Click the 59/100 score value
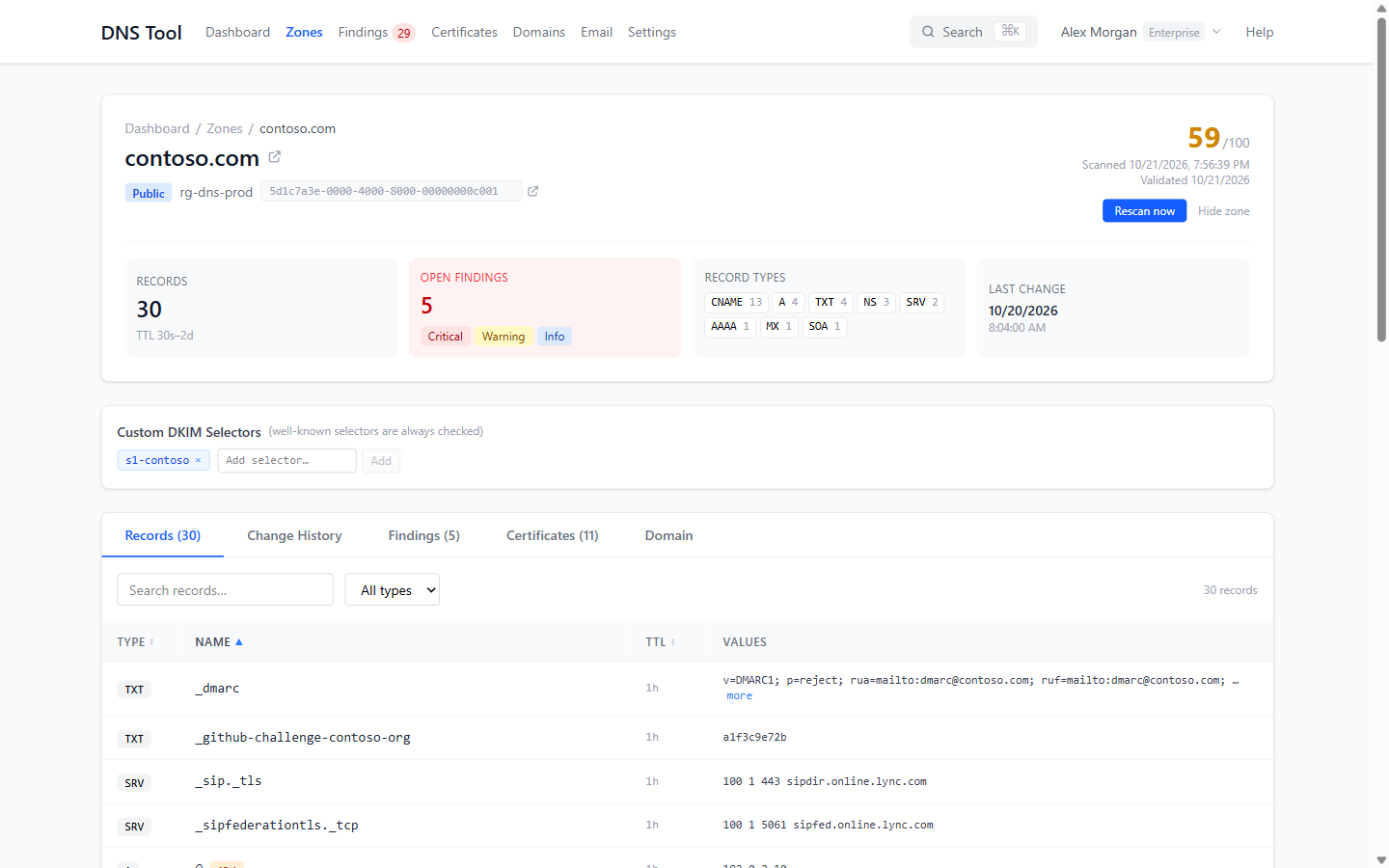Image resolution: width=1389 pixels, height=868 pixels. [x=1218, y=139]
